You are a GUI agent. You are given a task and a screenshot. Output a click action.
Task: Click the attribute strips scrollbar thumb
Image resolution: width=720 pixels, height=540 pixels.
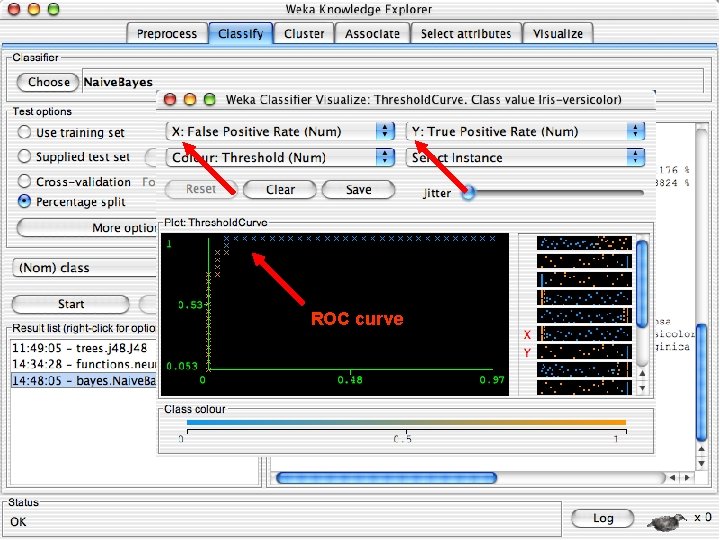tap(642, 283)
